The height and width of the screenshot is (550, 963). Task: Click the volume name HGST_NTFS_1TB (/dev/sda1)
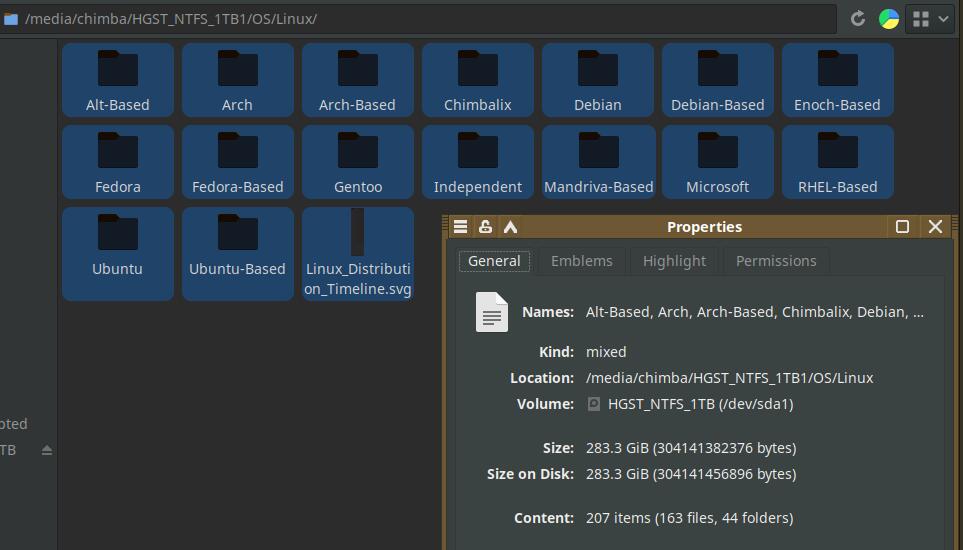coord(701,404)
